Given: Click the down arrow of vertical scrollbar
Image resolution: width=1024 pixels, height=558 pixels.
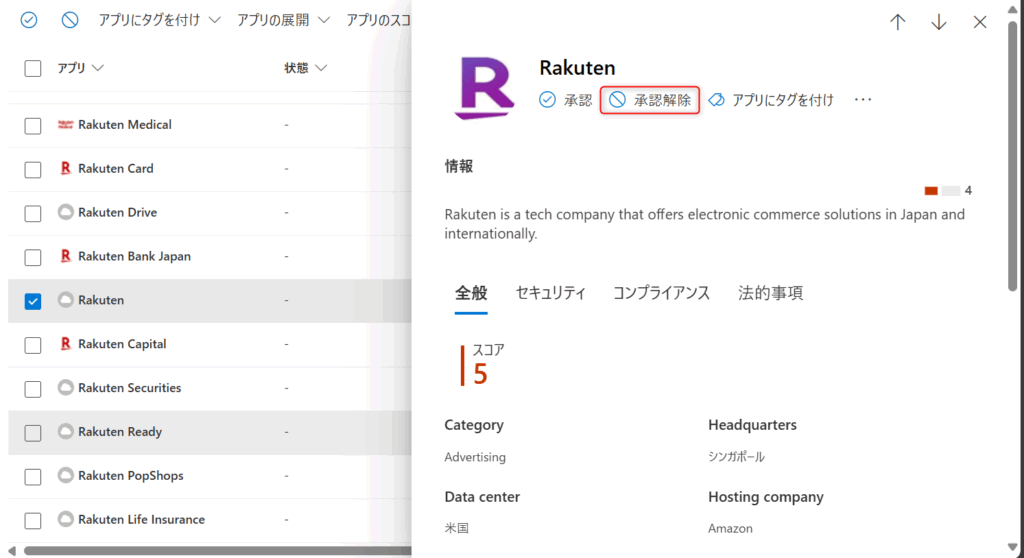Looking at the screenshot, I should click(x=1012, y=548).
